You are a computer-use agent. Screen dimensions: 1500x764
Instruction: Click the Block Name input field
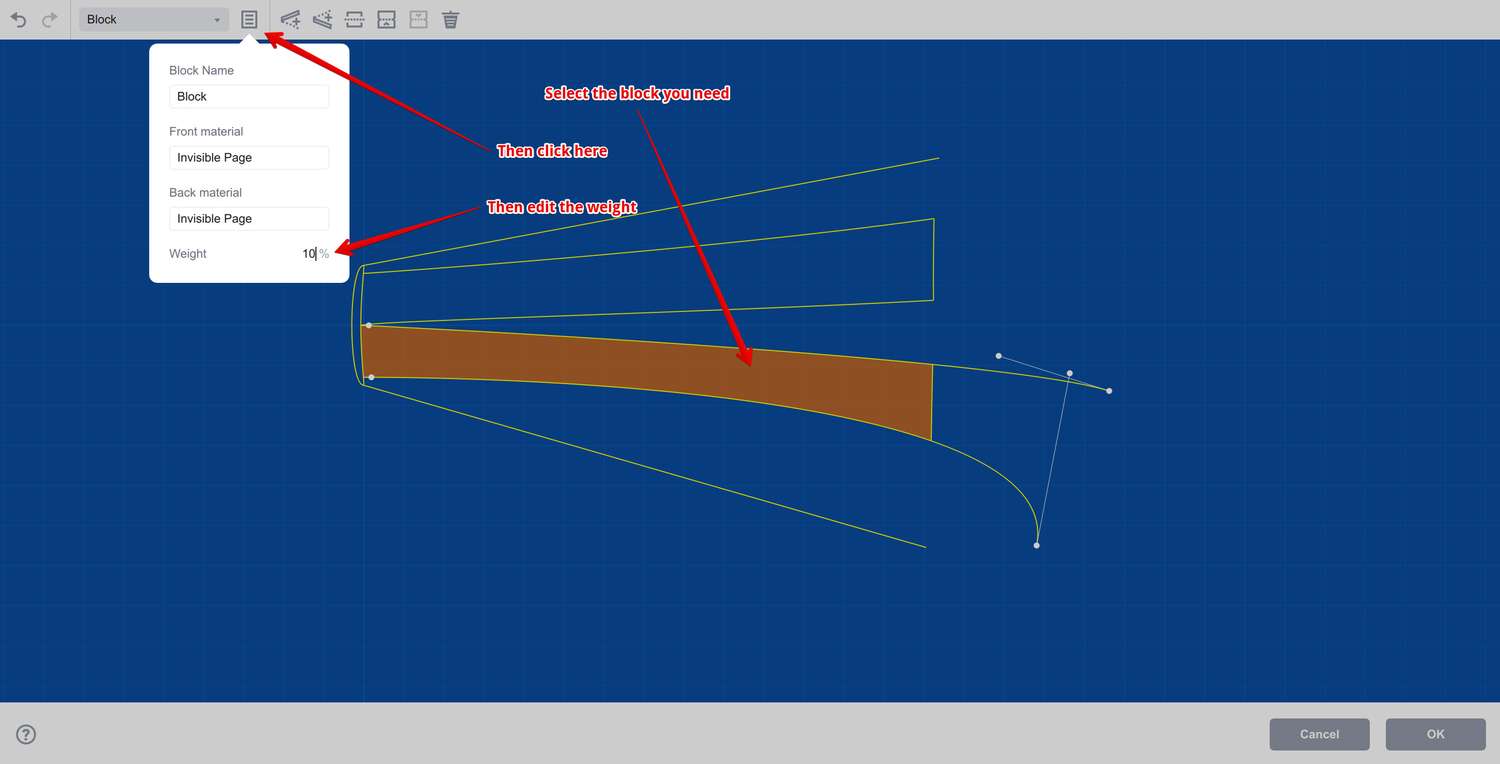[x=249, y=96]
